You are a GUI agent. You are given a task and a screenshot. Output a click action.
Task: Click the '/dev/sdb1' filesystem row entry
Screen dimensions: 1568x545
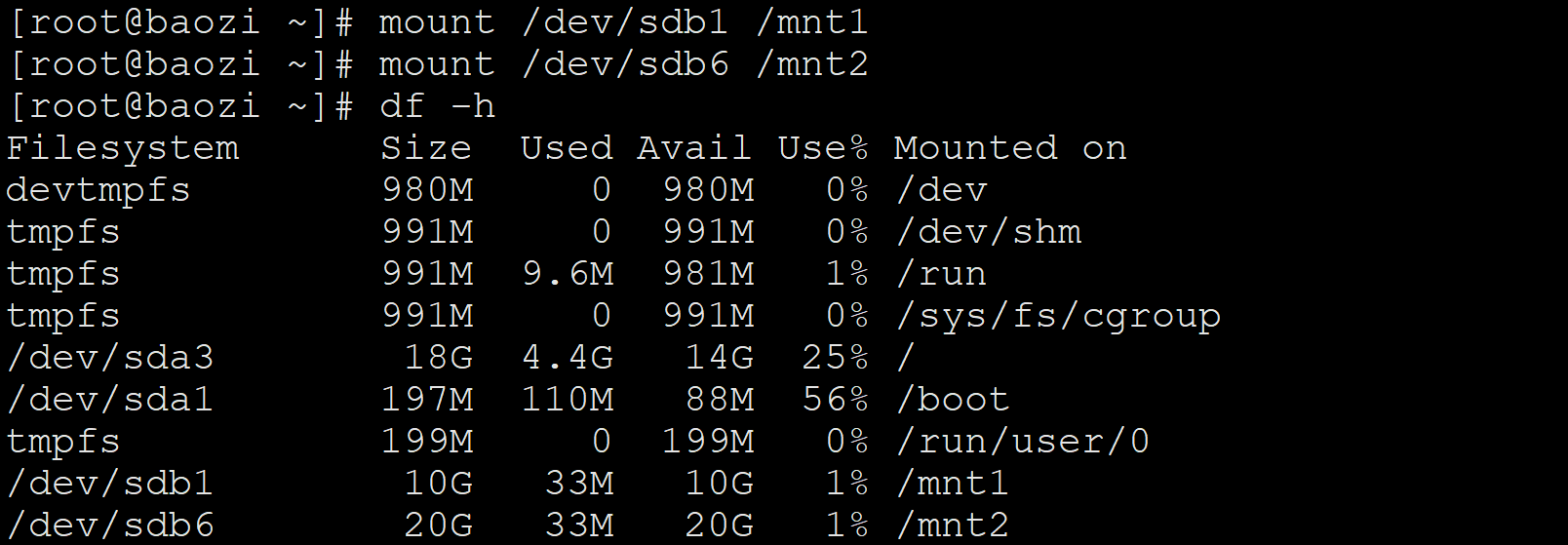pos(110,485)
